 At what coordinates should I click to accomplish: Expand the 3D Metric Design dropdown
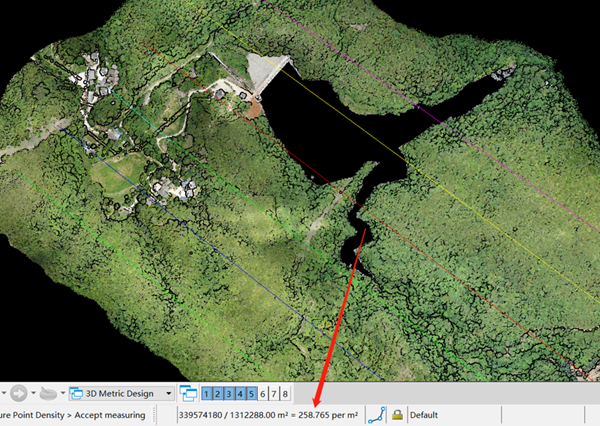(x=169, y=394)
